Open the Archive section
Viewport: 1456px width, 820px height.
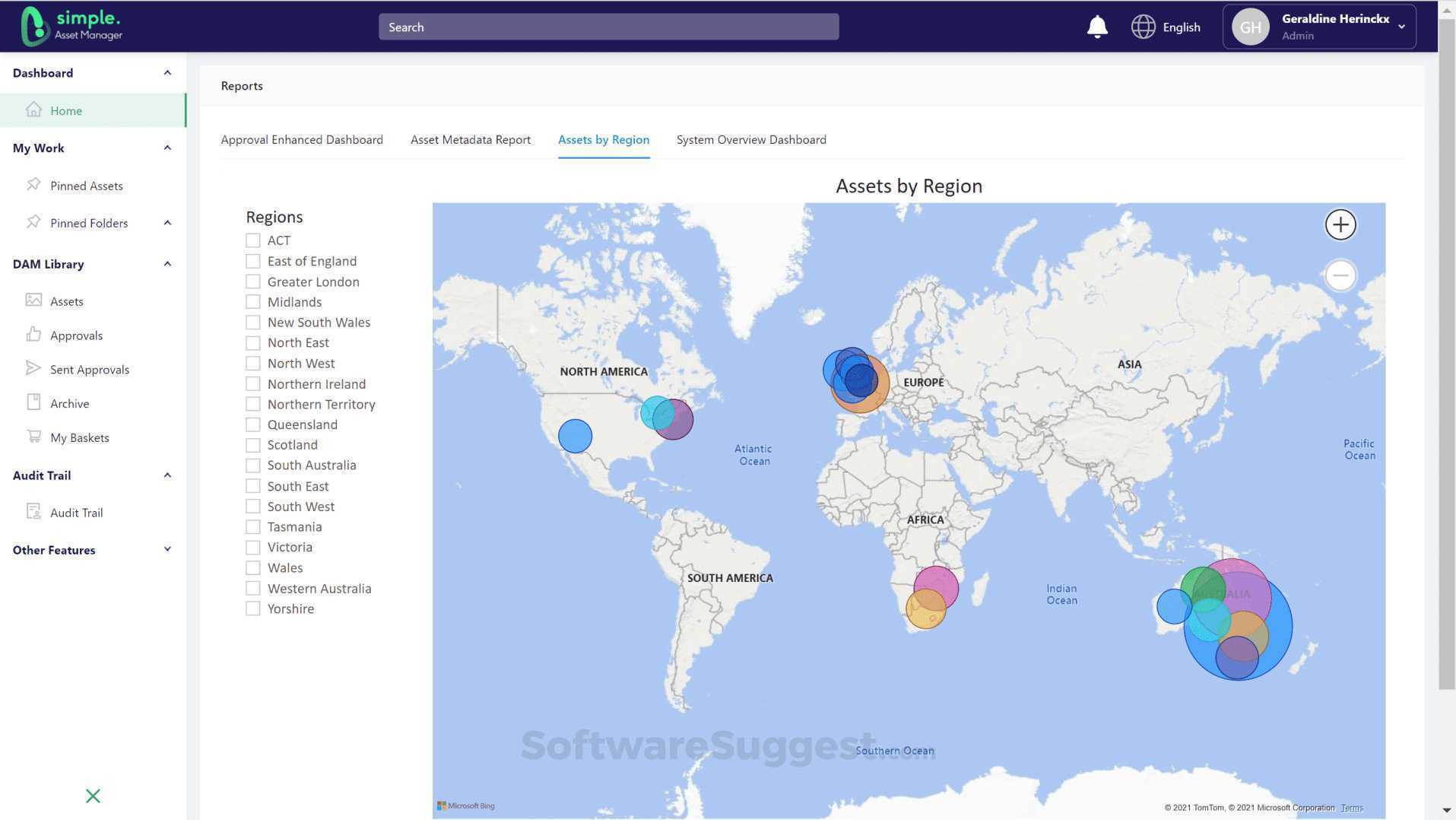[69, 403]
